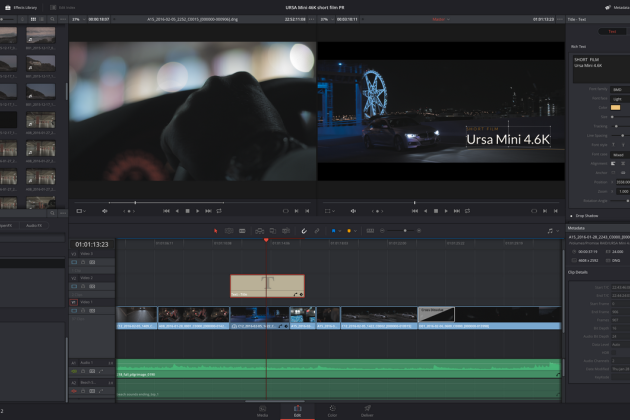Viewport: 630px width, 420px height.
Task: Click the left Alignment icon
Action: (613, 164)
